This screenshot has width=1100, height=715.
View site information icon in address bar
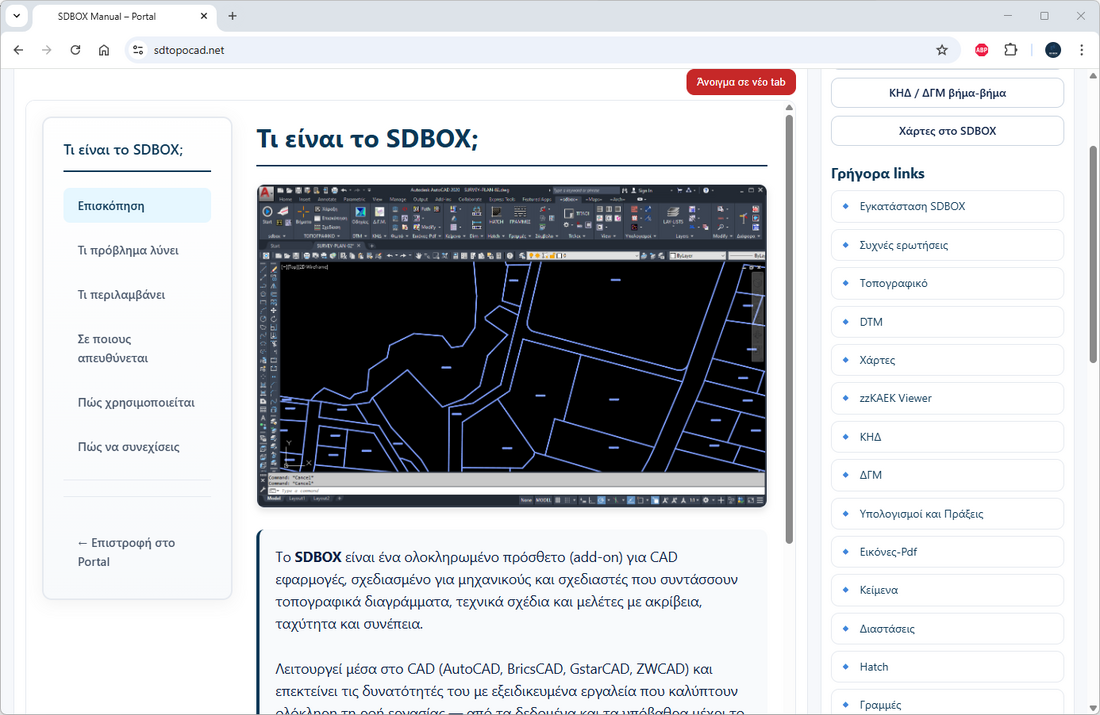coord(138,50)
